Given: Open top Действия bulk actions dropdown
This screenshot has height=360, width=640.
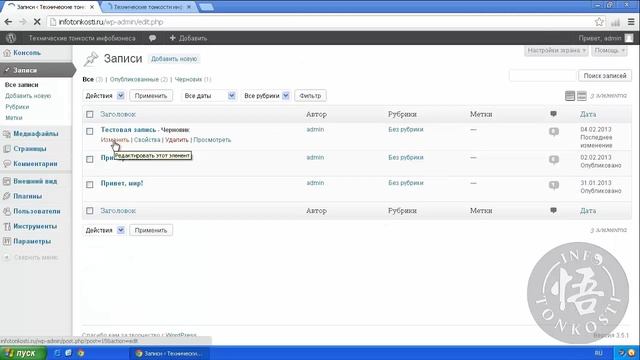Looking at the screenshot, I should (x=104, y=96).
